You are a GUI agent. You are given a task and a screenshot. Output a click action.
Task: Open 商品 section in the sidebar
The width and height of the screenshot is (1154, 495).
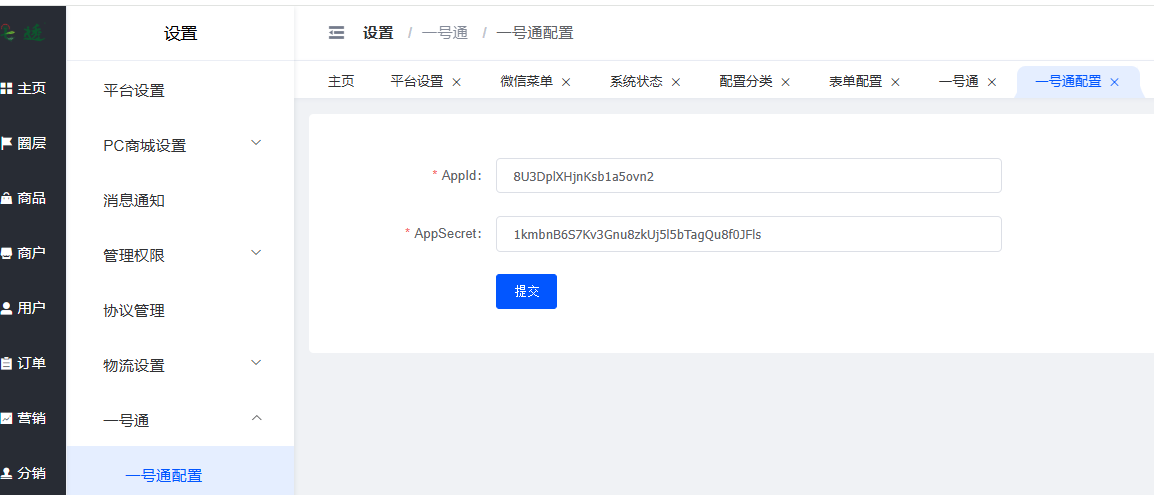pos(24,198)
